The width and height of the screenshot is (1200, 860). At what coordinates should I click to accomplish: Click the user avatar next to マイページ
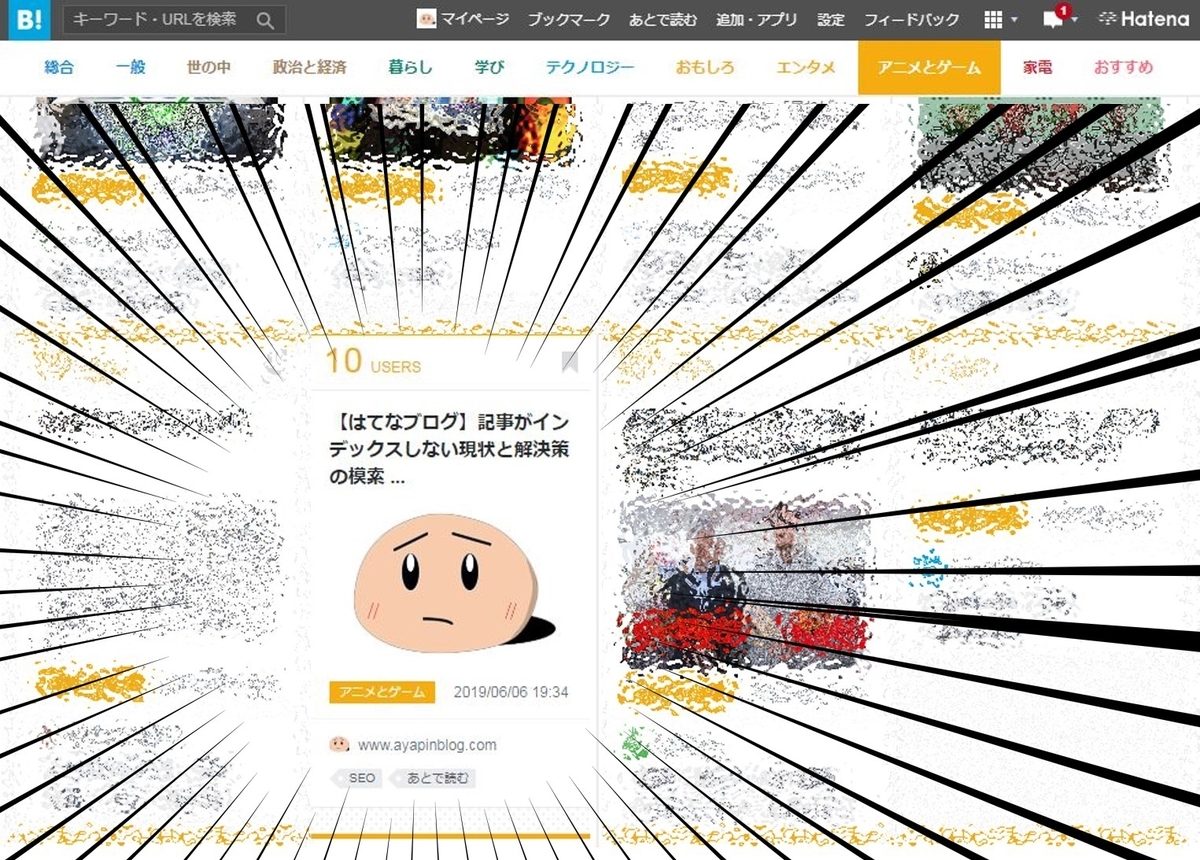(427, 20)
